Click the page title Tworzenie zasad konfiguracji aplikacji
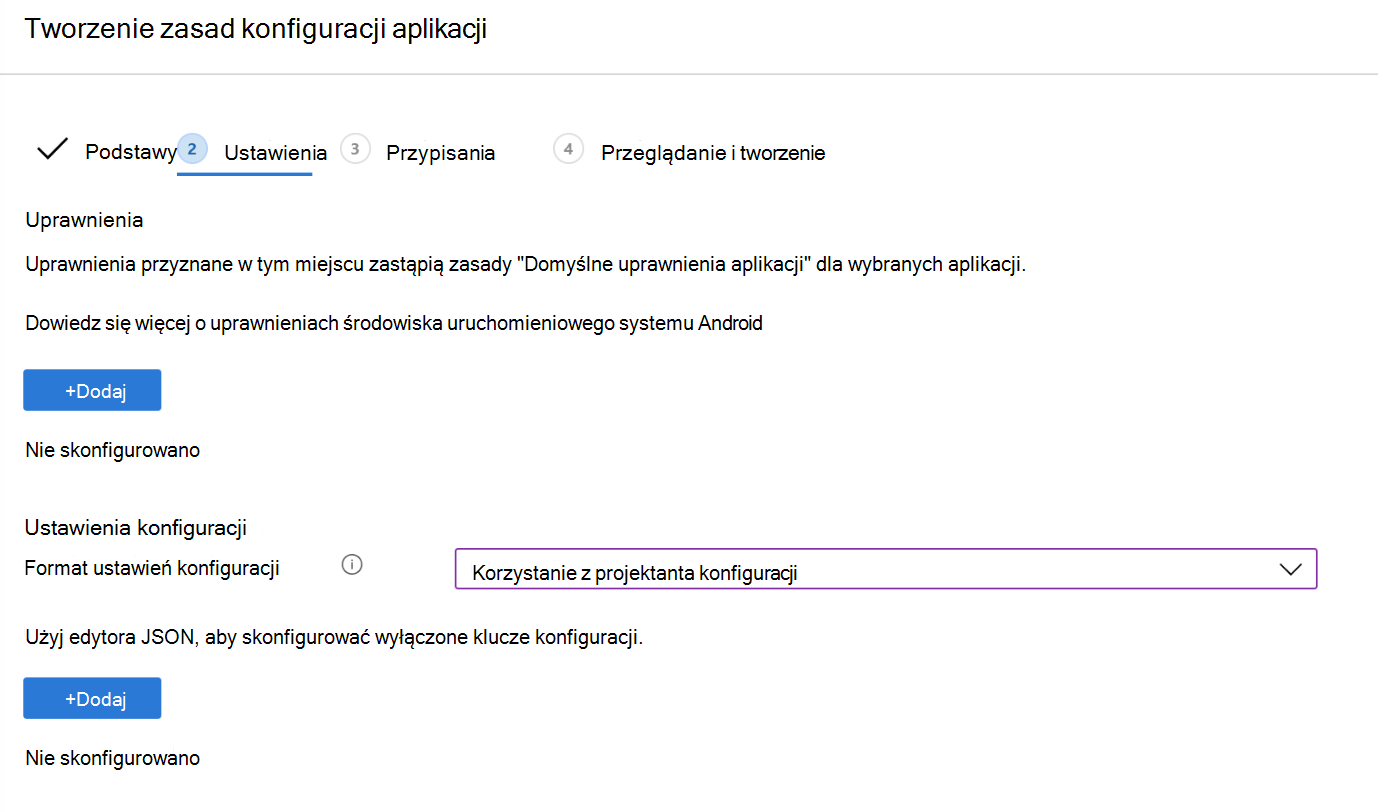 click(256, 29)
